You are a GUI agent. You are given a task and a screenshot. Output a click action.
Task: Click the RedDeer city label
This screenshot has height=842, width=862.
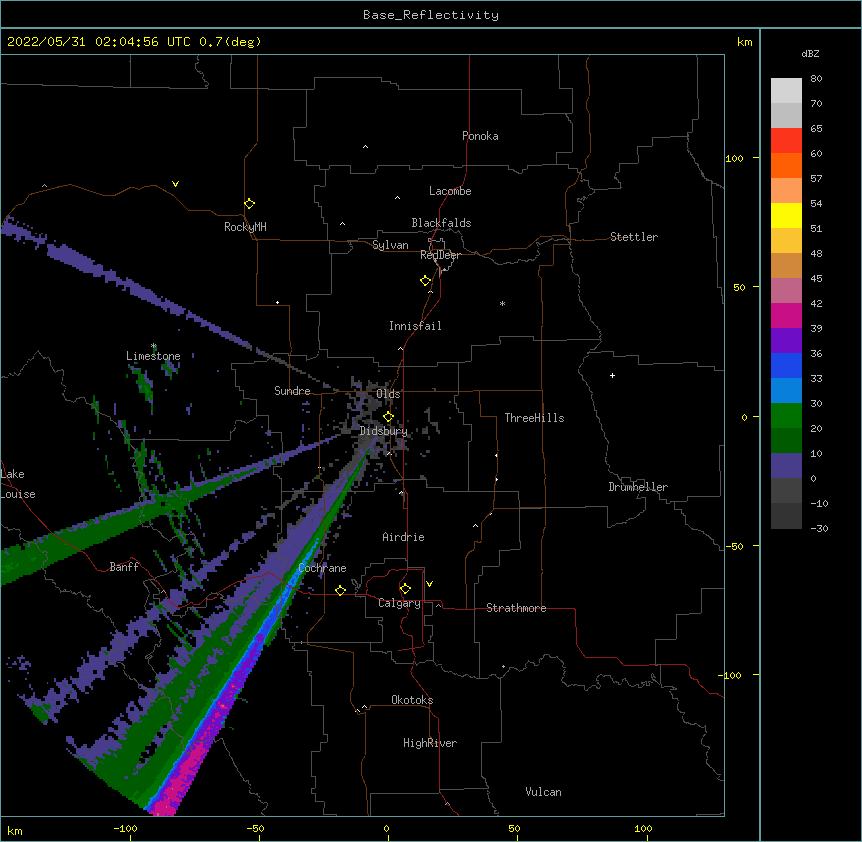pos(440,255)
